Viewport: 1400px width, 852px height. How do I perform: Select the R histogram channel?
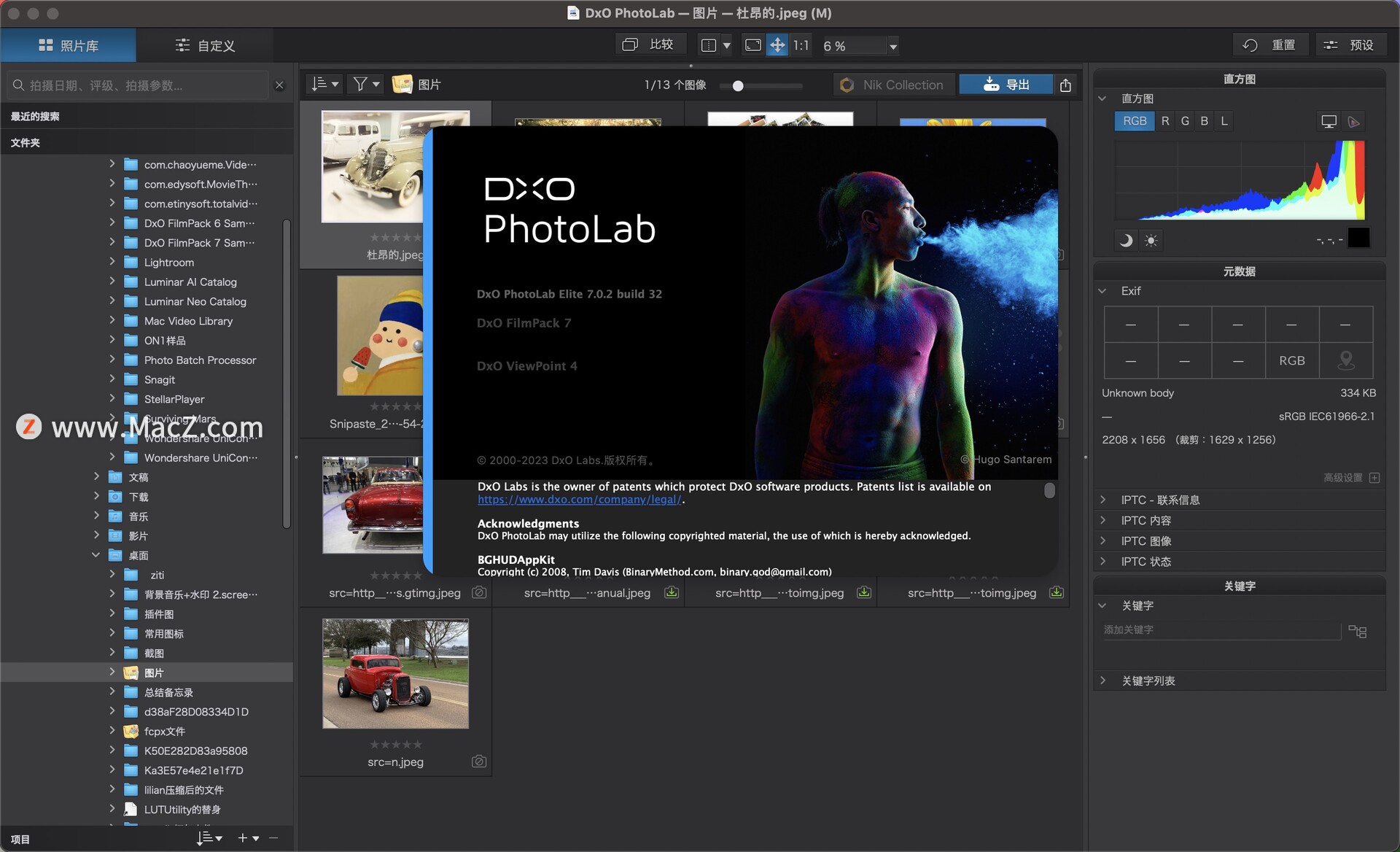1165,121
